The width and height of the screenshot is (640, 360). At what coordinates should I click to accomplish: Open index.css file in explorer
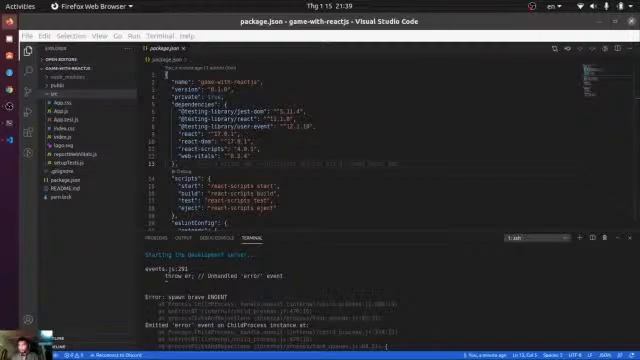coord(64,129)
